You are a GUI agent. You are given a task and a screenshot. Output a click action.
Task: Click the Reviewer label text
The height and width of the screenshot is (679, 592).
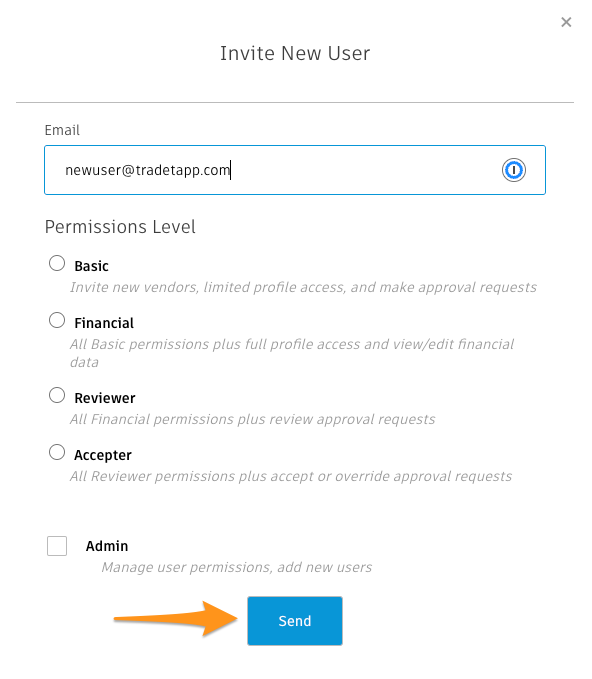point(105,398)
